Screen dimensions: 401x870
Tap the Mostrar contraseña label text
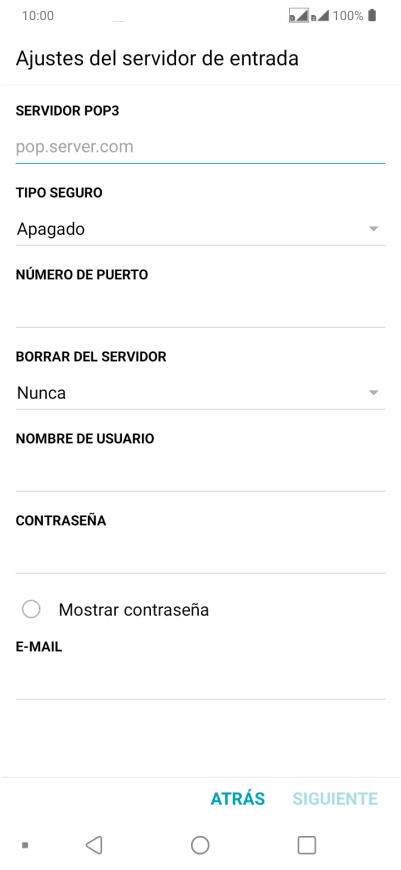click(x=134, y=610)
